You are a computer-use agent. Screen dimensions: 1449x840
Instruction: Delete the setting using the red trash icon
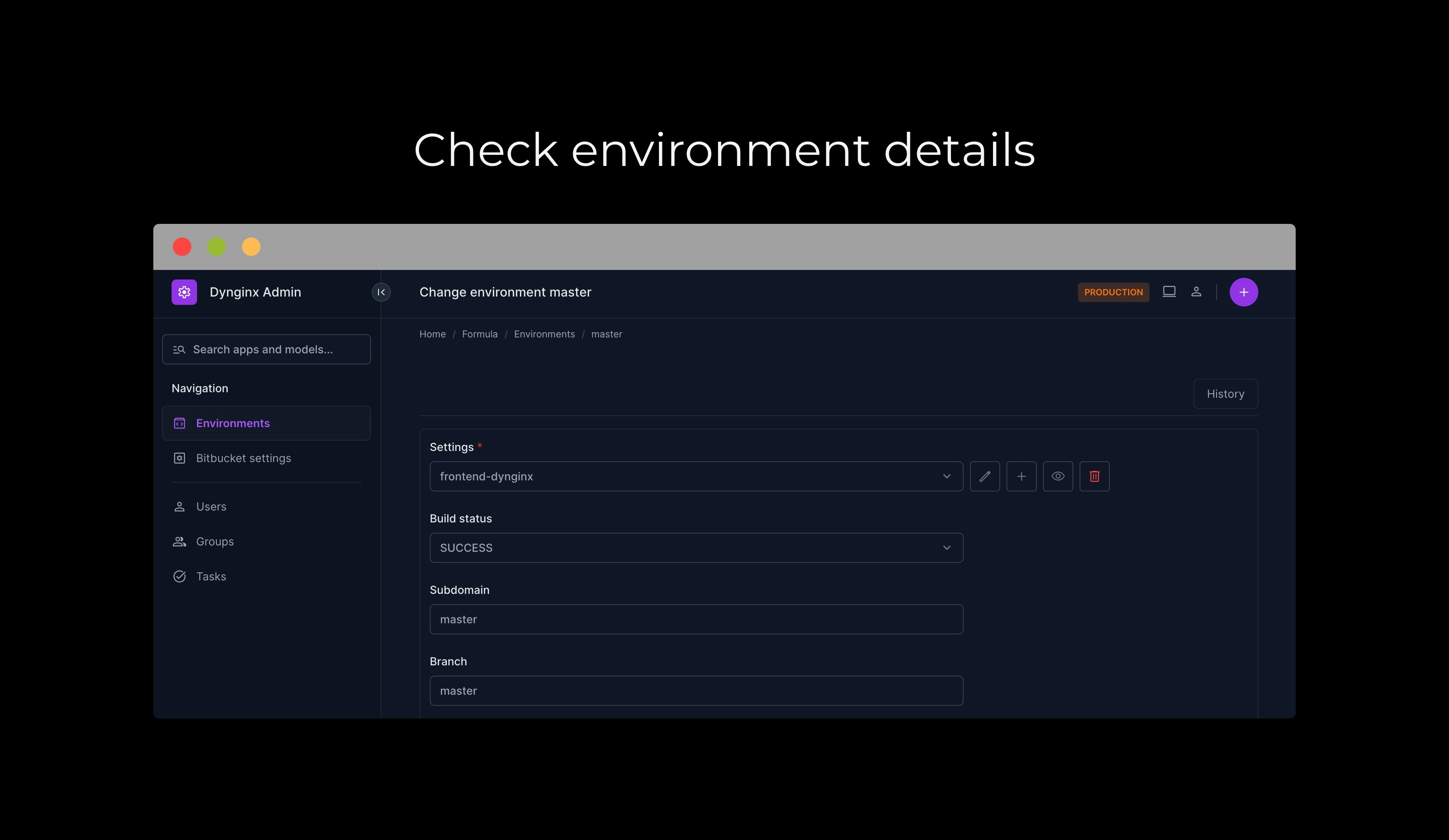1095,476
